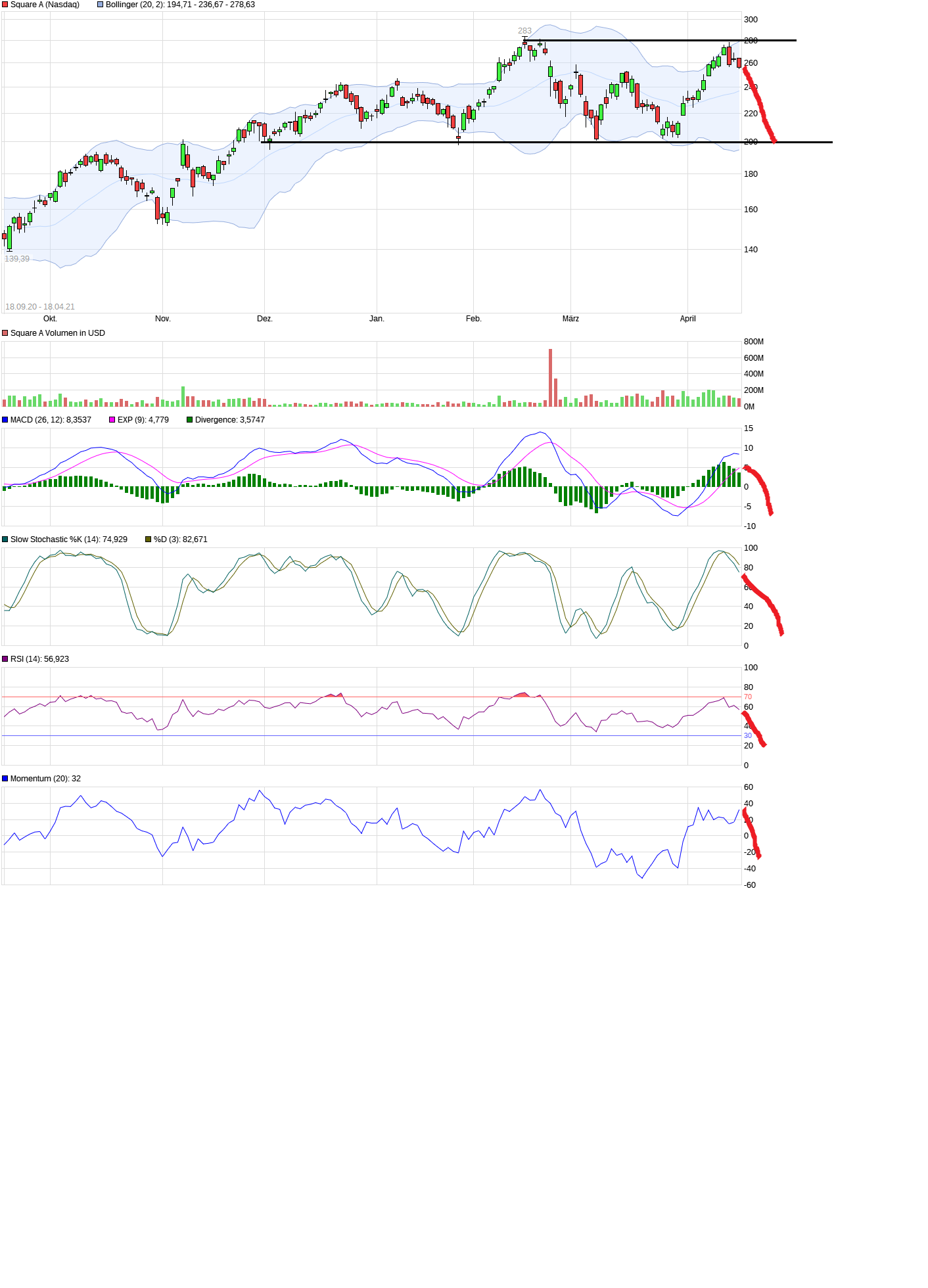Viewport: 928px width, 1288px height.
Task: Click the "283" high price marker
Action: (x=524, y=31)
